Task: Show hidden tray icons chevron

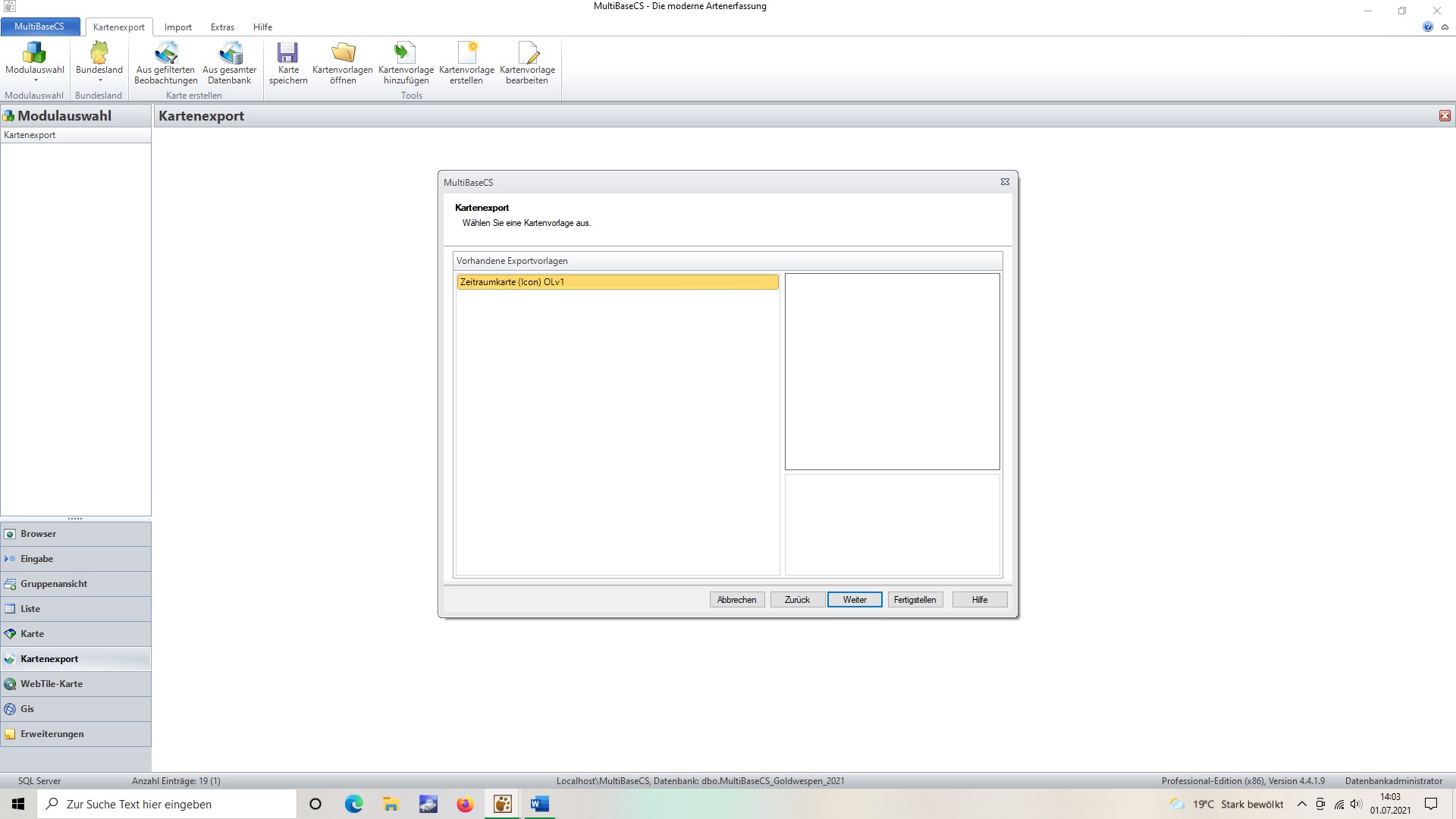Action: click(1302, 804)
